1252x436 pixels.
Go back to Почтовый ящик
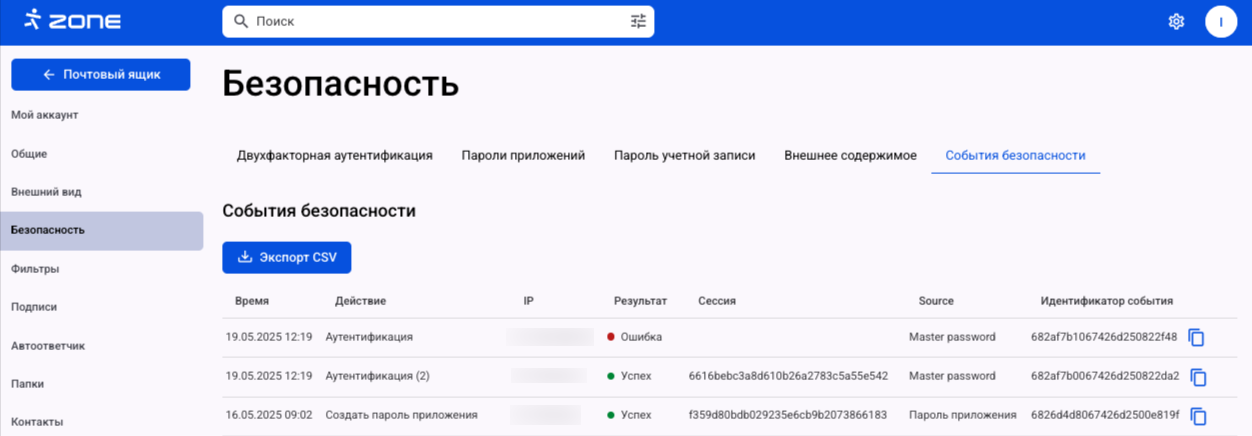click(x=101, y=75)
